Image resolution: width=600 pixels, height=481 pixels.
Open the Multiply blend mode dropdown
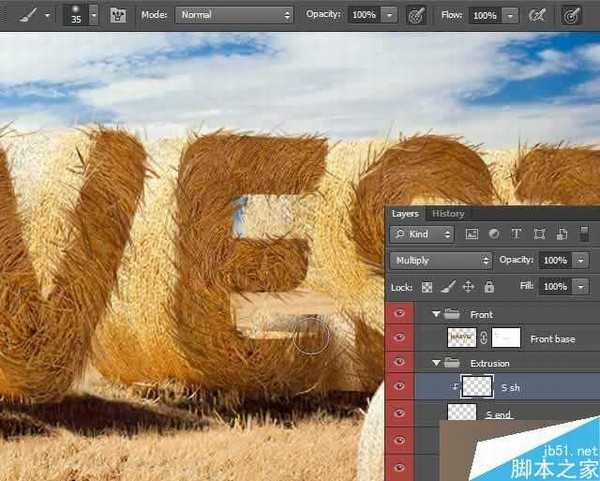440,260
